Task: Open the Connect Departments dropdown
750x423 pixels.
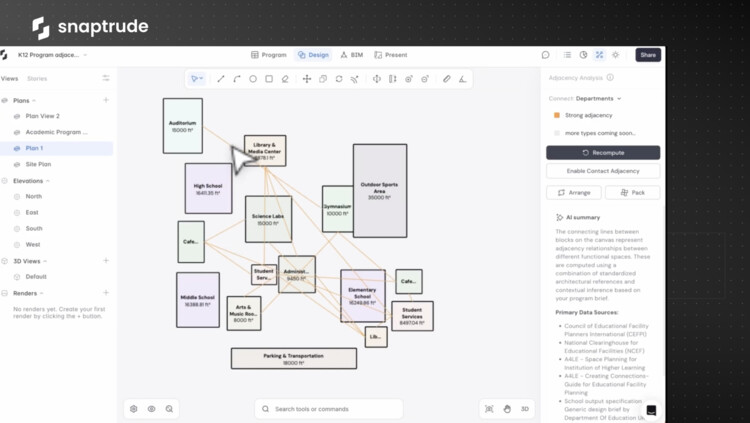Action: (x=598, y=98)
